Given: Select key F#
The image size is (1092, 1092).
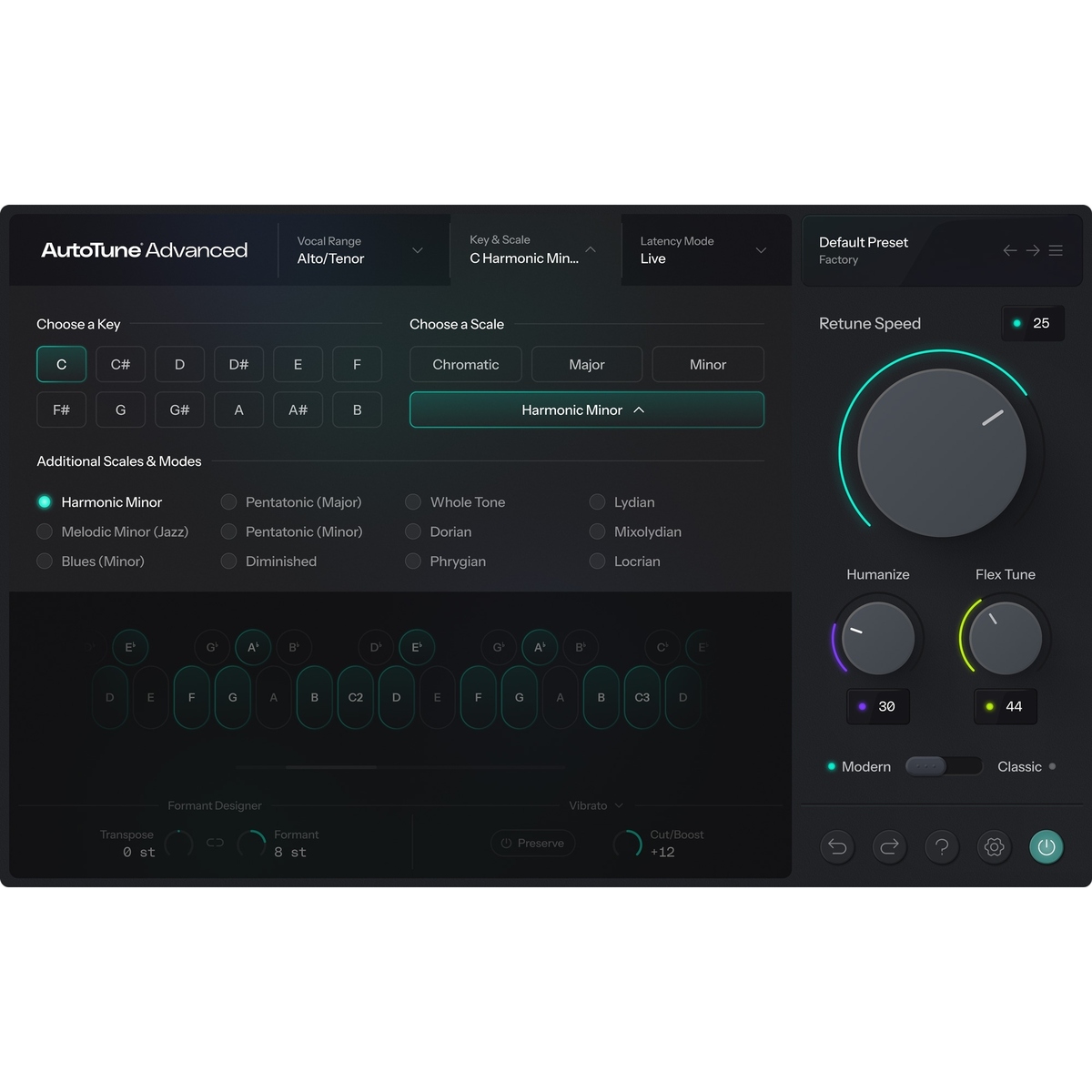Looking at the screenshot, I should coord(61,409).
